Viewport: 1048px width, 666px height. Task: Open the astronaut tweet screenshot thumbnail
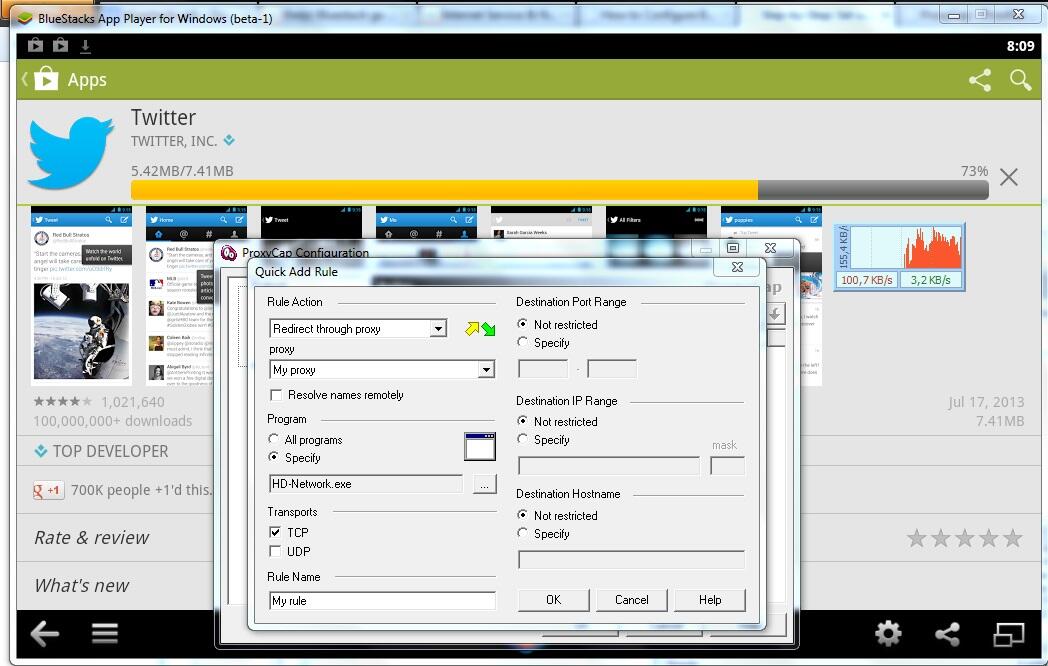coord(81,296)
